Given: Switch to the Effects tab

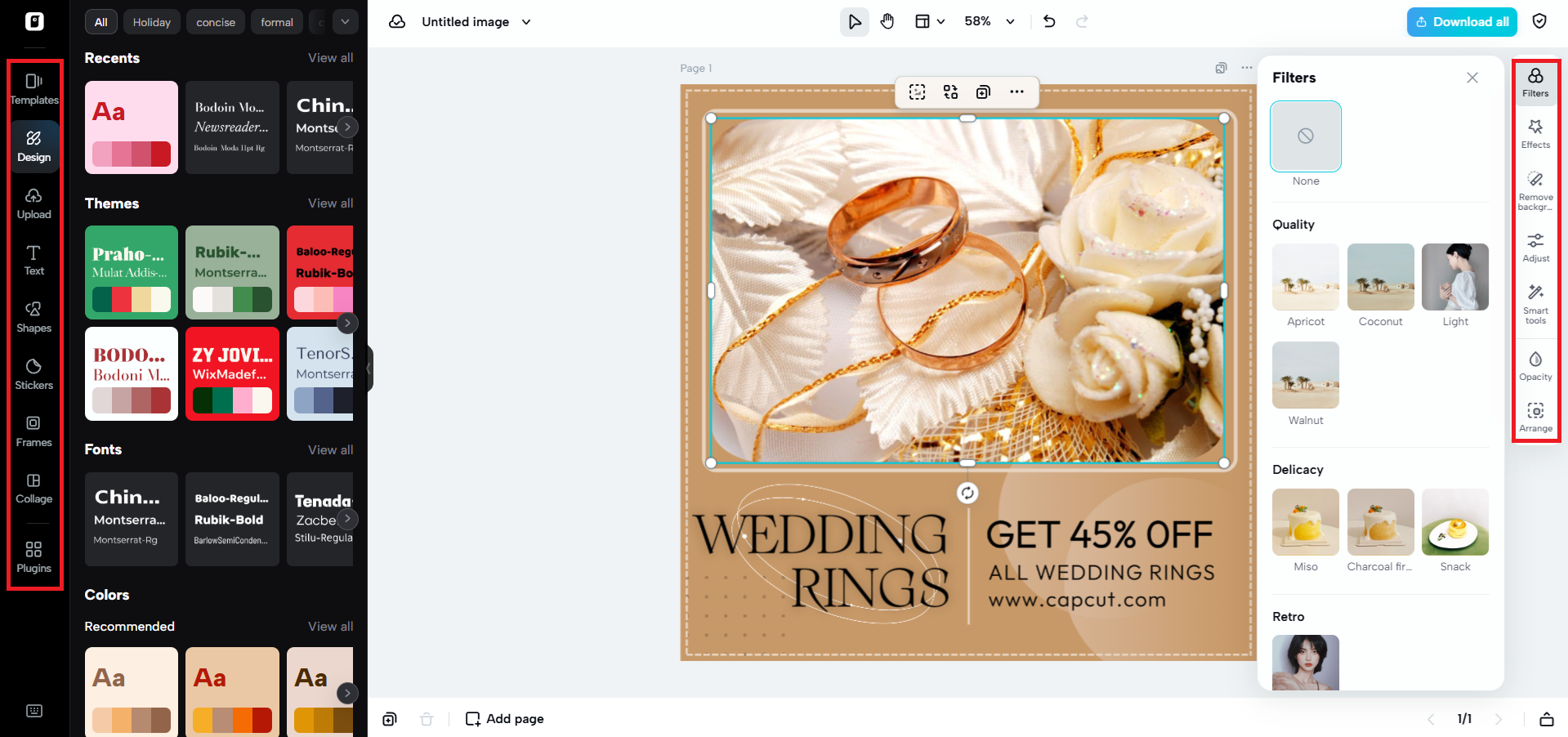Looking at the screenshot, I should point(1535,133).
